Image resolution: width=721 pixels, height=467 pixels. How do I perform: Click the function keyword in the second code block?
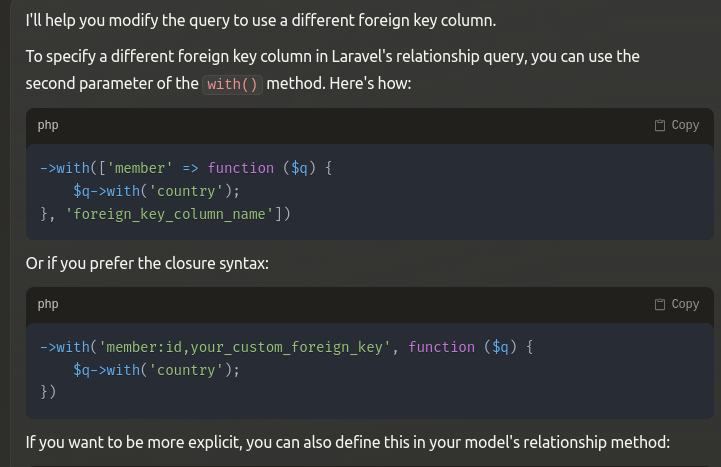tap(442, 347)
